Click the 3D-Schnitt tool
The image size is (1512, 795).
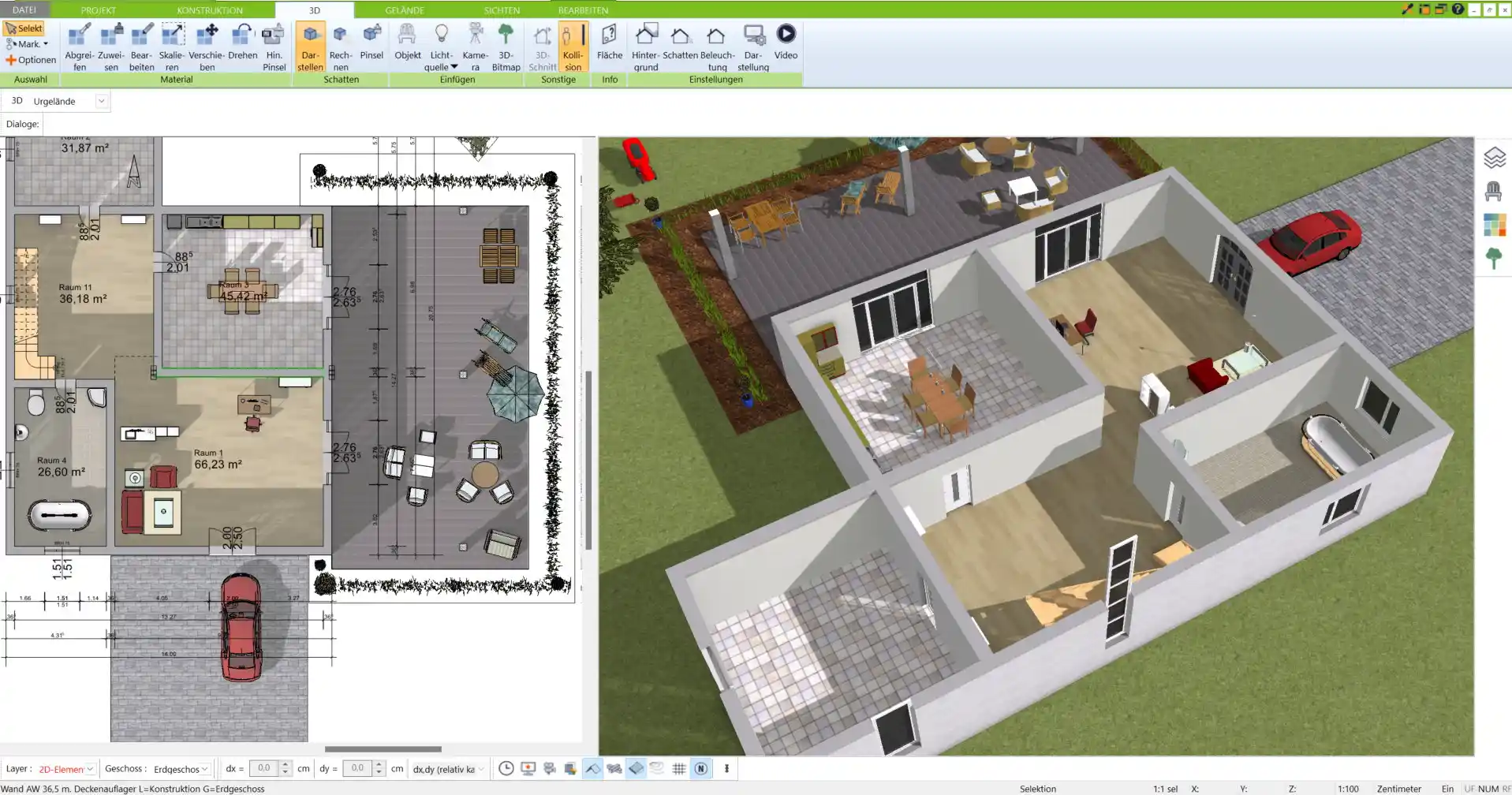click(542, 47)
